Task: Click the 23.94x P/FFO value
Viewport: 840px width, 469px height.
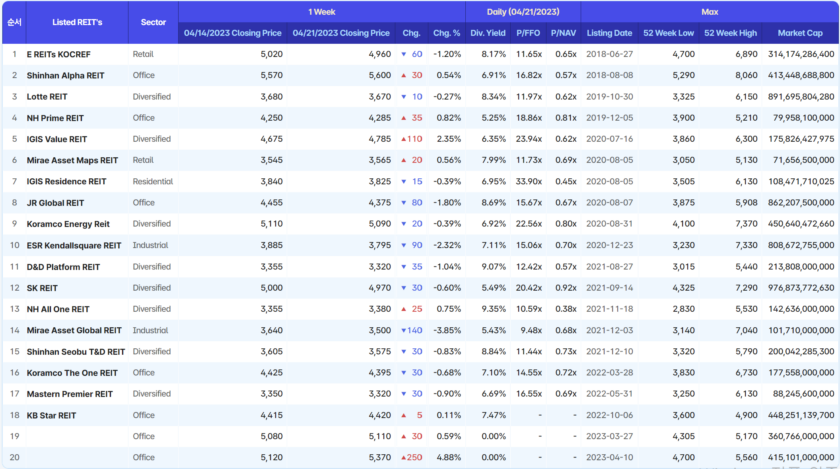Action: coord(529,139)
